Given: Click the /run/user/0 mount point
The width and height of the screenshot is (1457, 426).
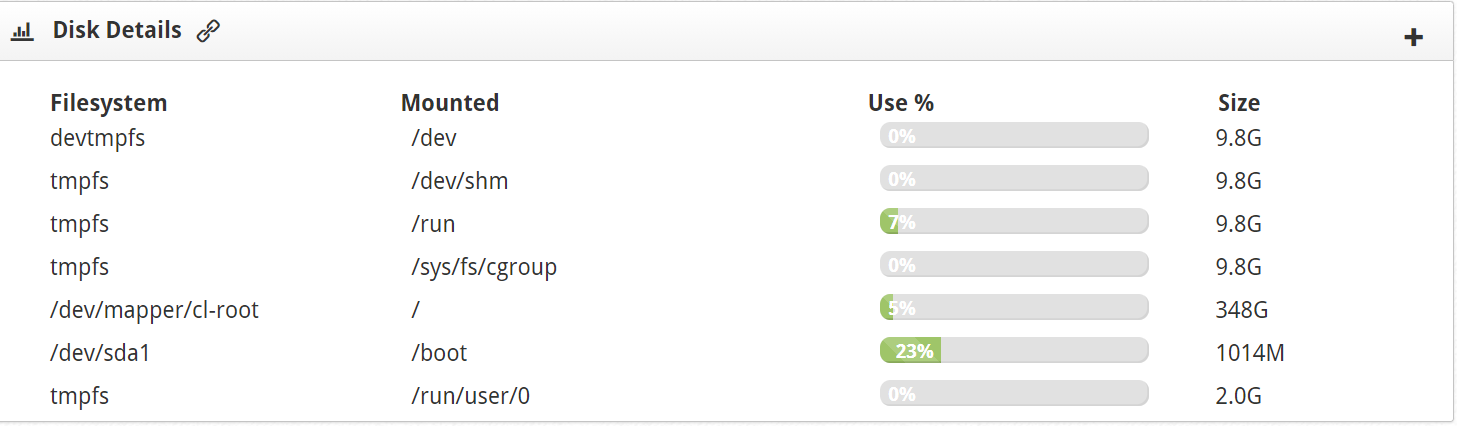Looking at the screenshot, I should 470,396.
